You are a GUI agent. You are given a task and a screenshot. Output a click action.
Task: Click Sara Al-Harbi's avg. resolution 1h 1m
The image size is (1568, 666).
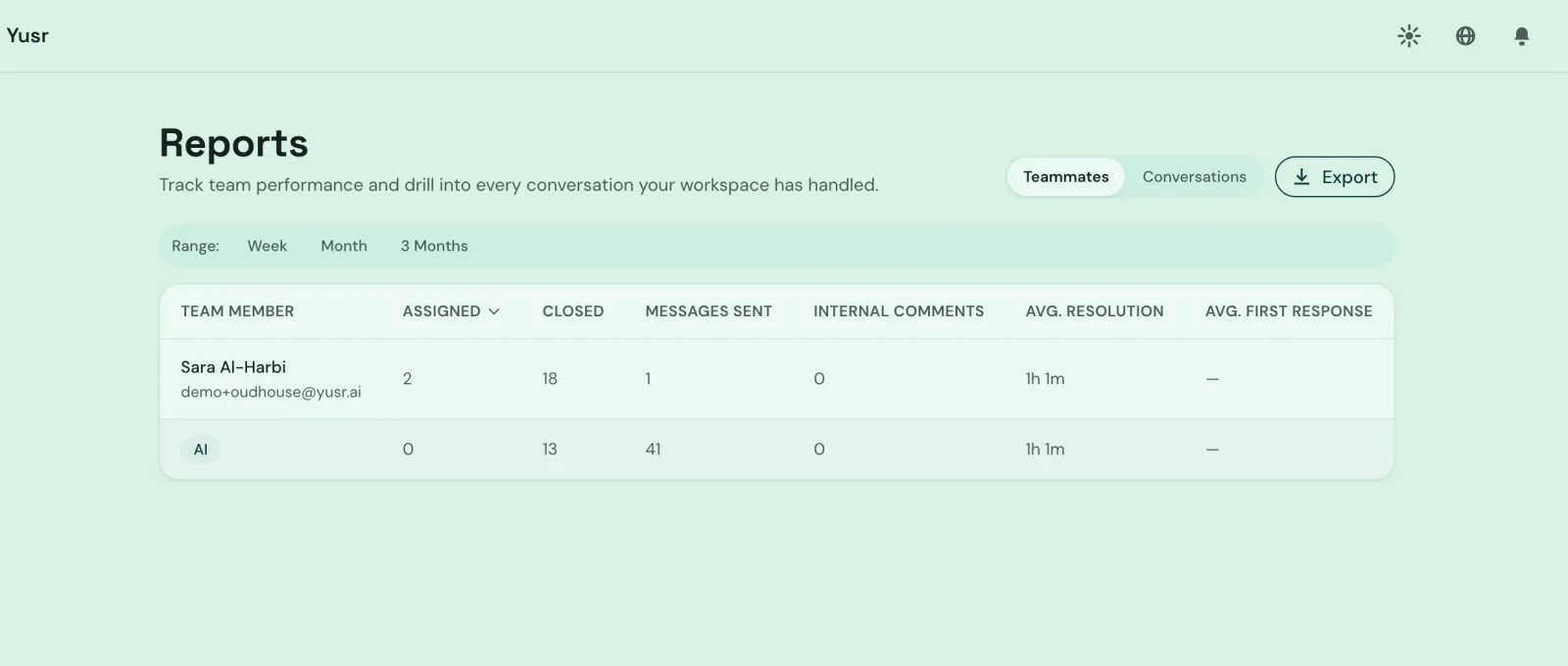[1045, 379]
